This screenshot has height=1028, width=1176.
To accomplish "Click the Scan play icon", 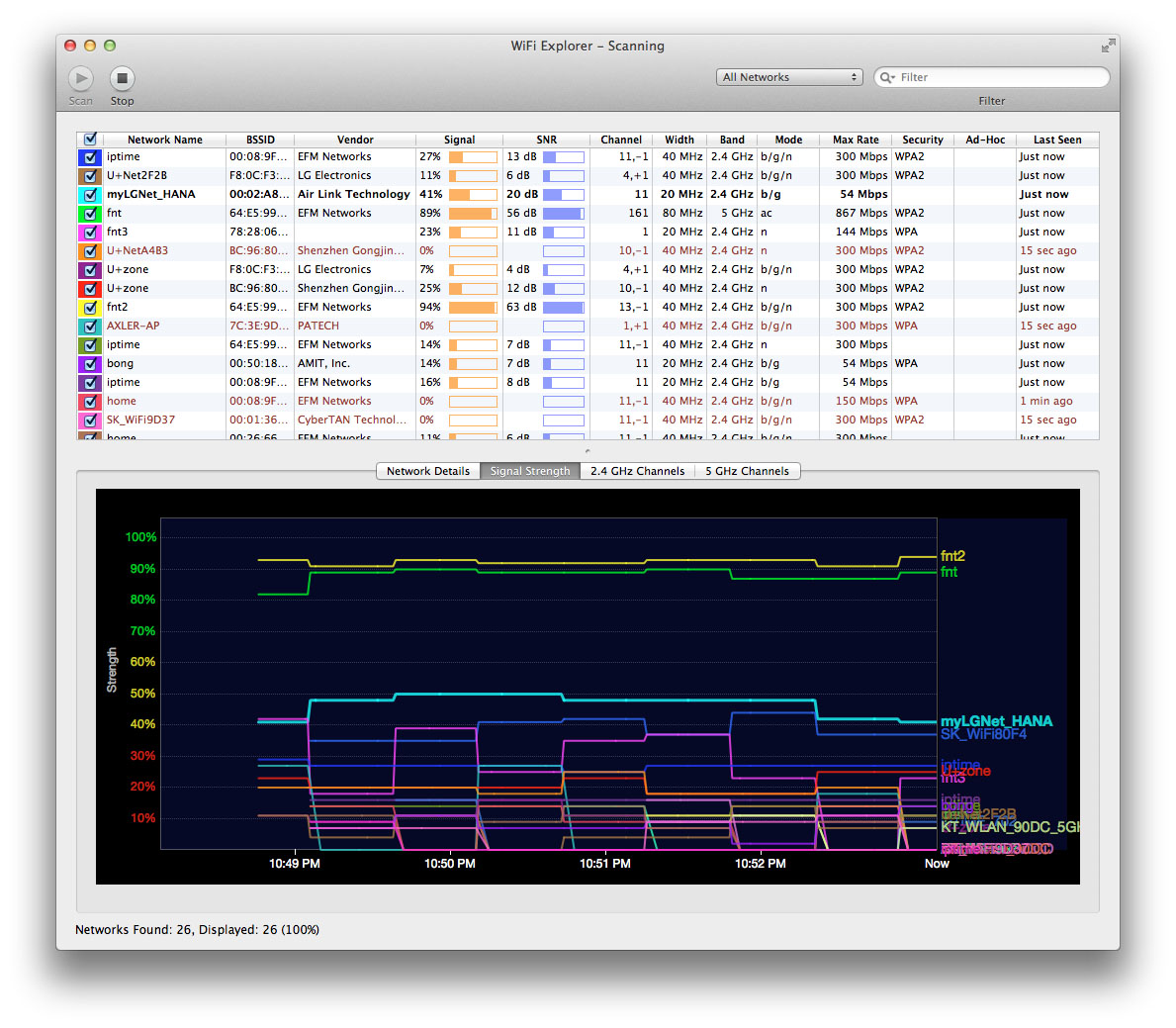I will [x=81, y=78].
